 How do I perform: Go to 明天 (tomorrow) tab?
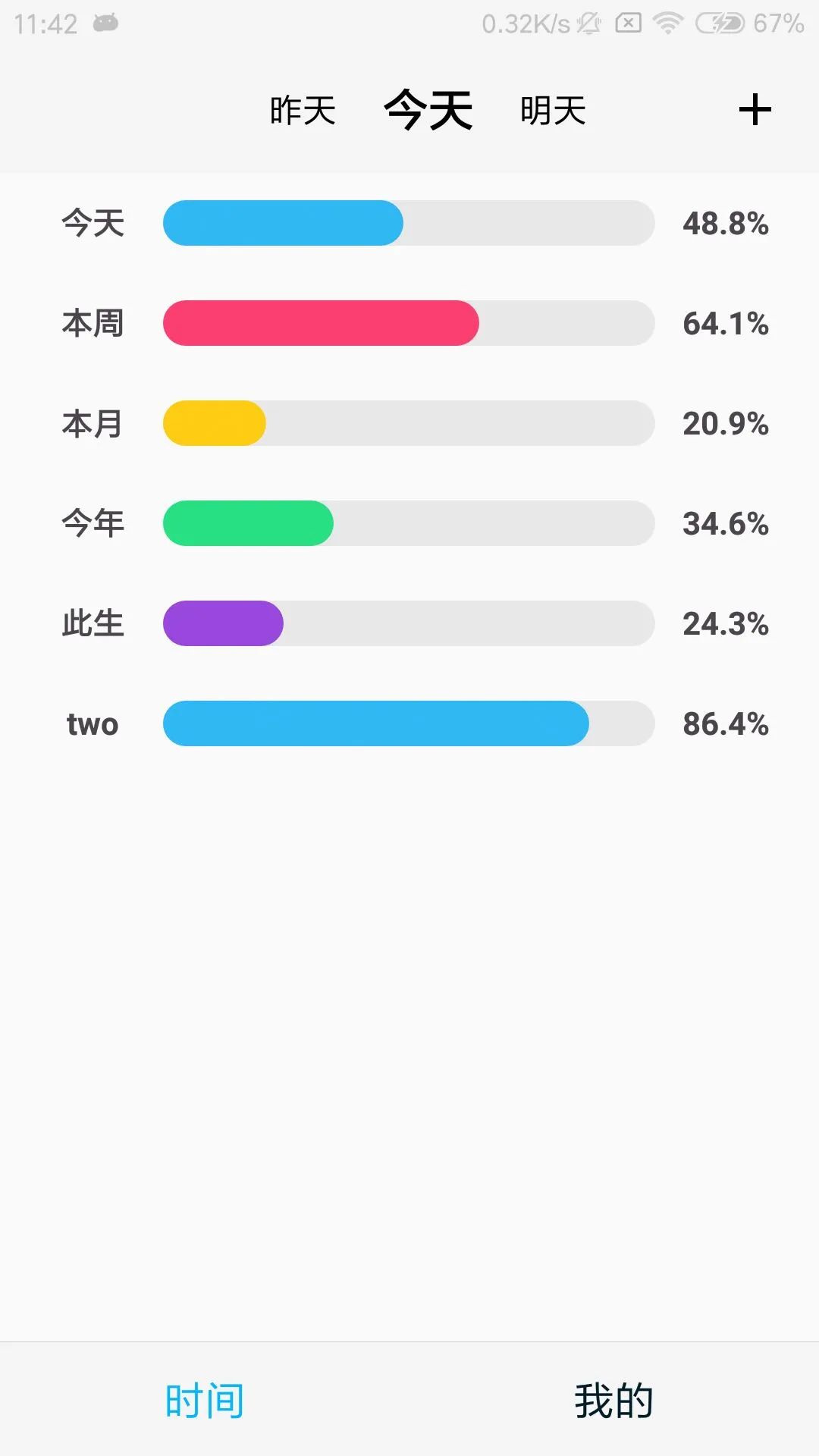553,111
